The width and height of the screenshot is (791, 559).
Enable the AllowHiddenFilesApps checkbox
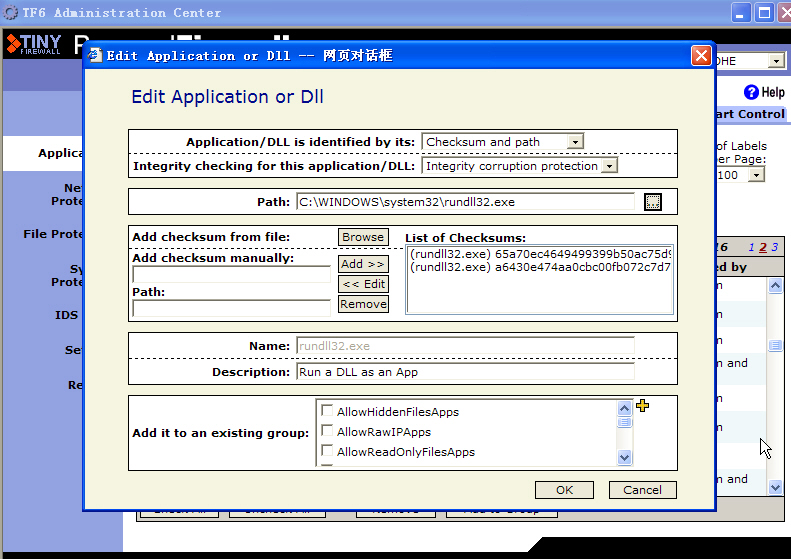click(327, 411)
